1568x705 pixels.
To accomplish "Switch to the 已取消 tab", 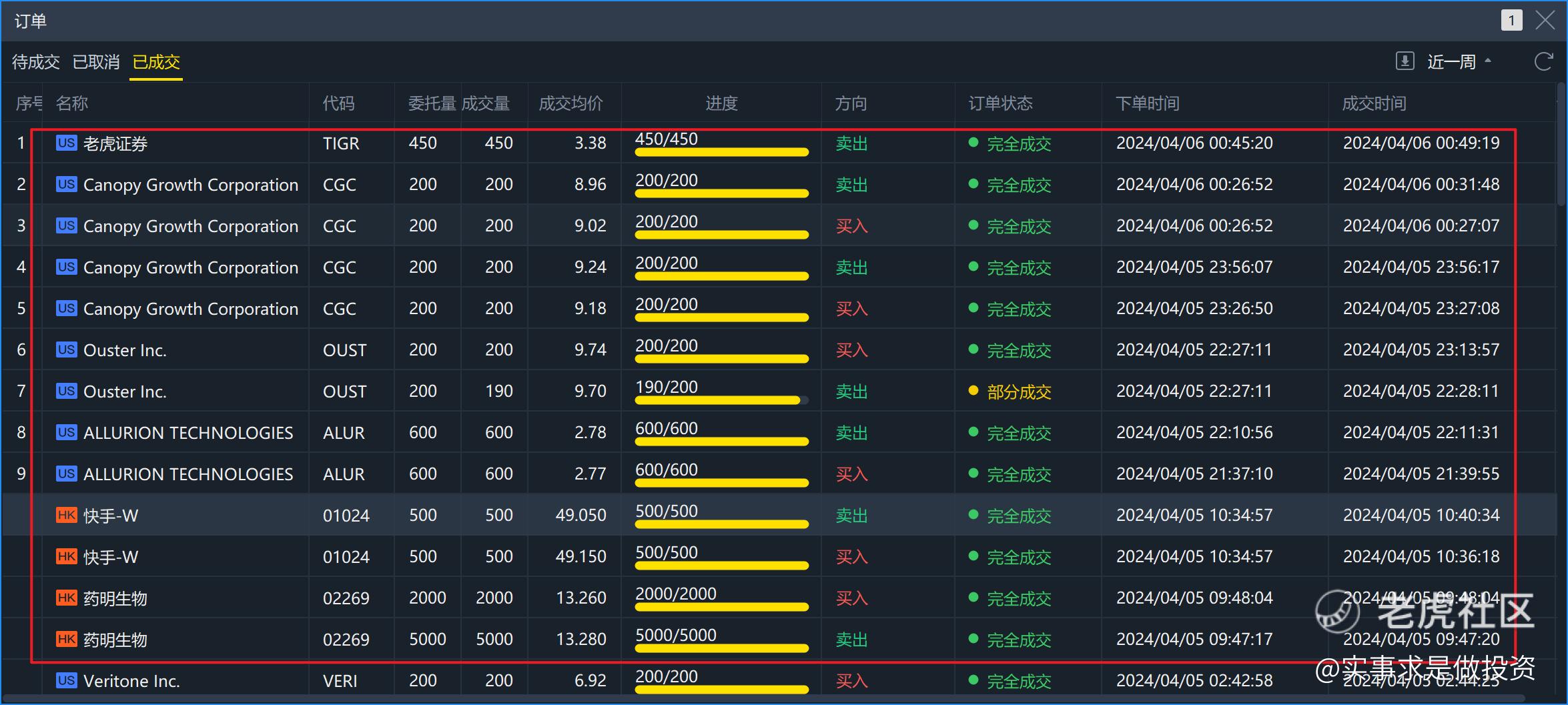I will pyautogui.click(x=96, y=62).
